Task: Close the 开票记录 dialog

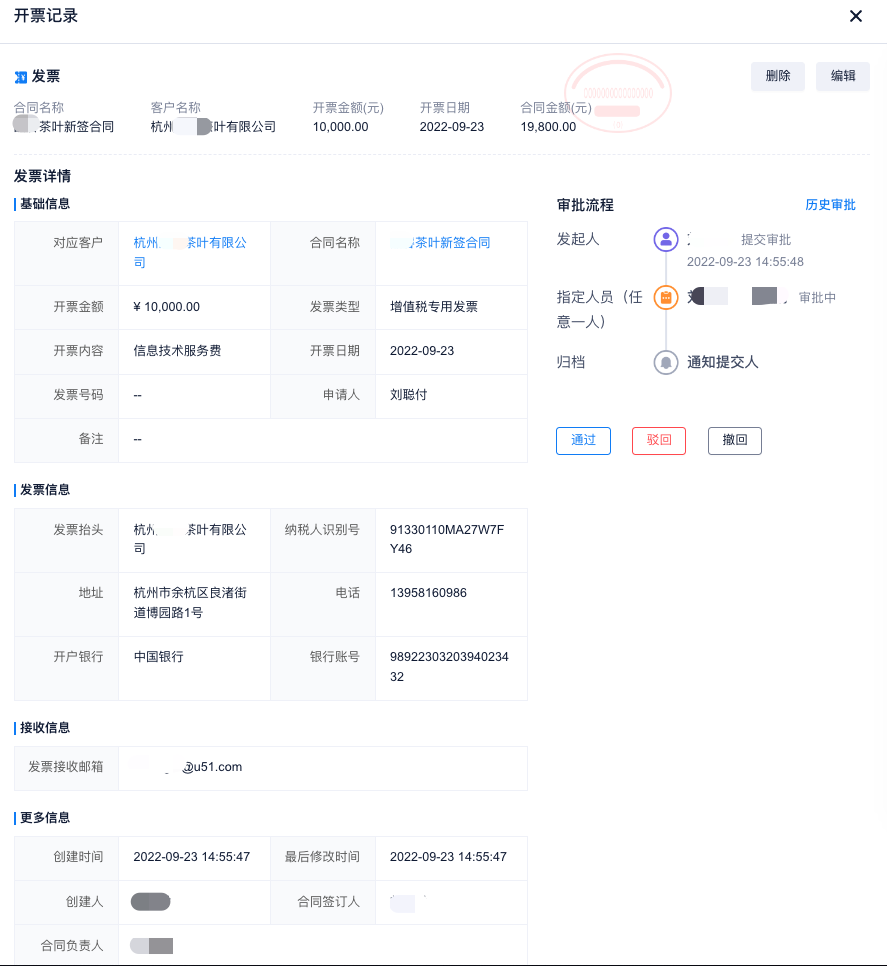Action: 855,16
